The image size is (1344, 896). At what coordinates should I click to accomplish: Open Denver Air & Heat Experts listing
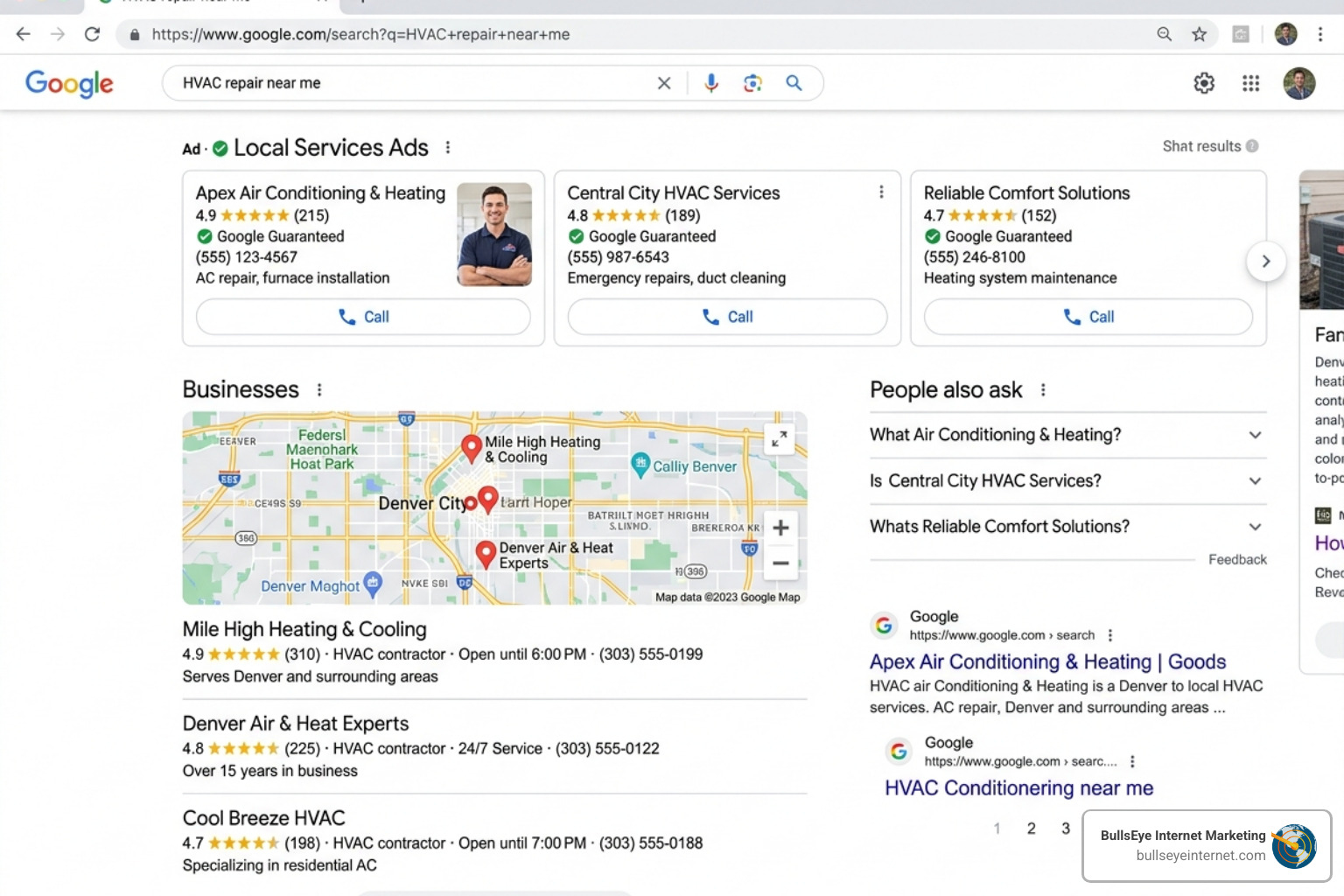tap(296, 724)
